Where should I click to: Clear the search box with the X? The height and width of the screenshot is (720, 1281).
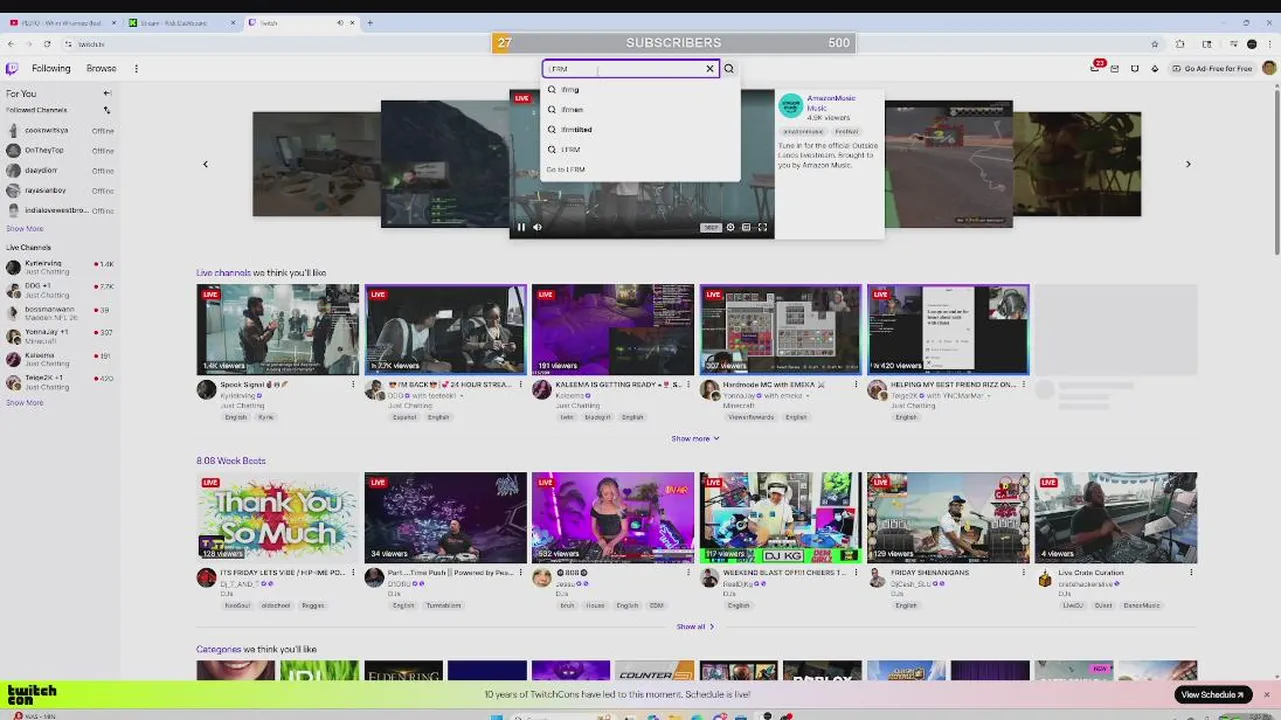pos(710,69)
